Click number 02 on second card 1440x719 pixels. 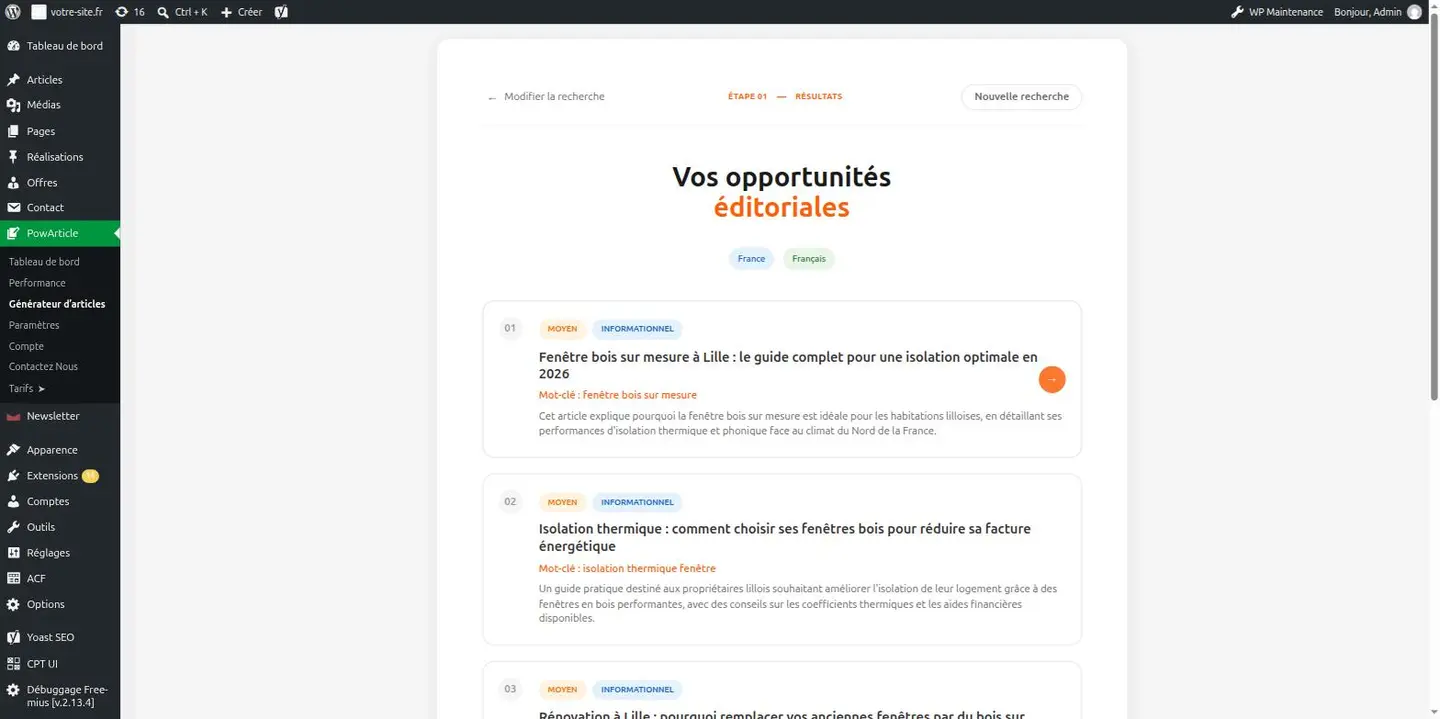pyautogui.click(x=510, y=501)
